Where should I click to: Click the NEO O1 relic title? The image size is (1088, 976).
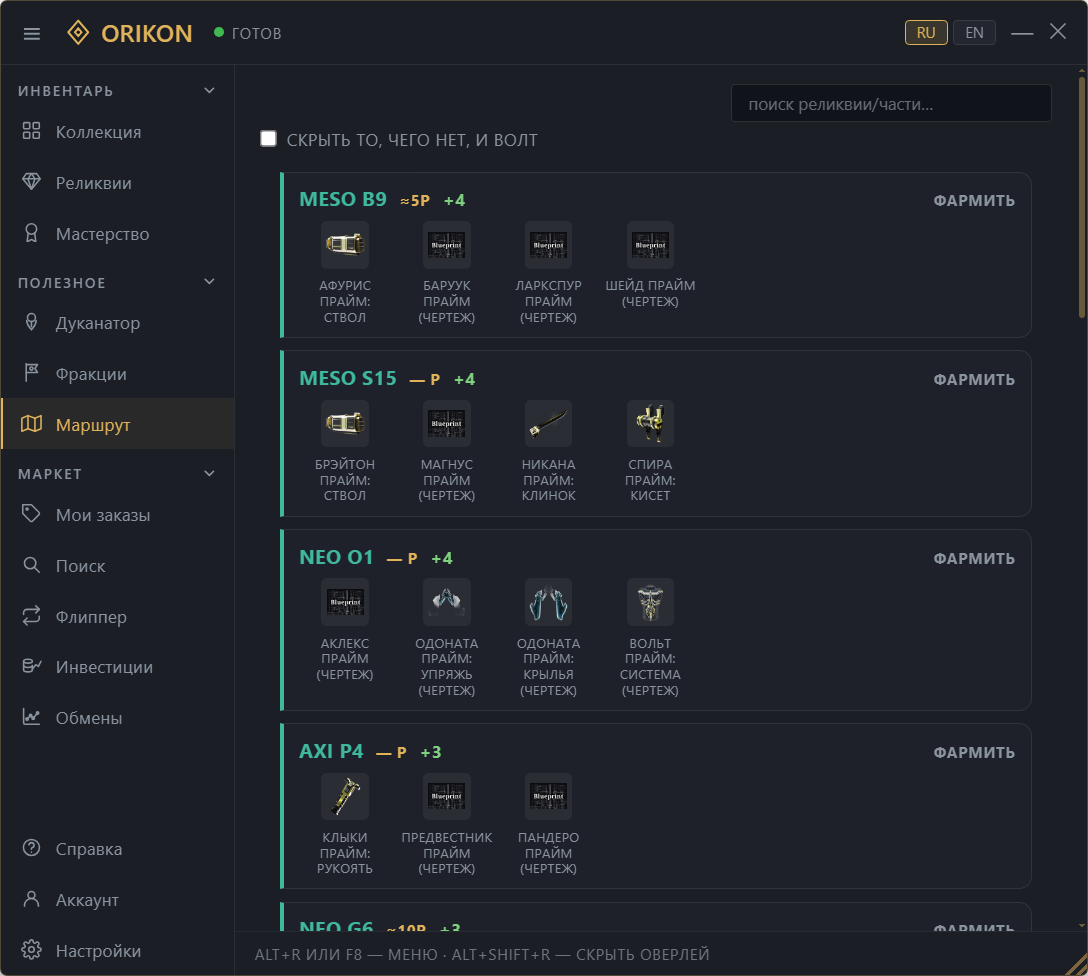[336, 557]
